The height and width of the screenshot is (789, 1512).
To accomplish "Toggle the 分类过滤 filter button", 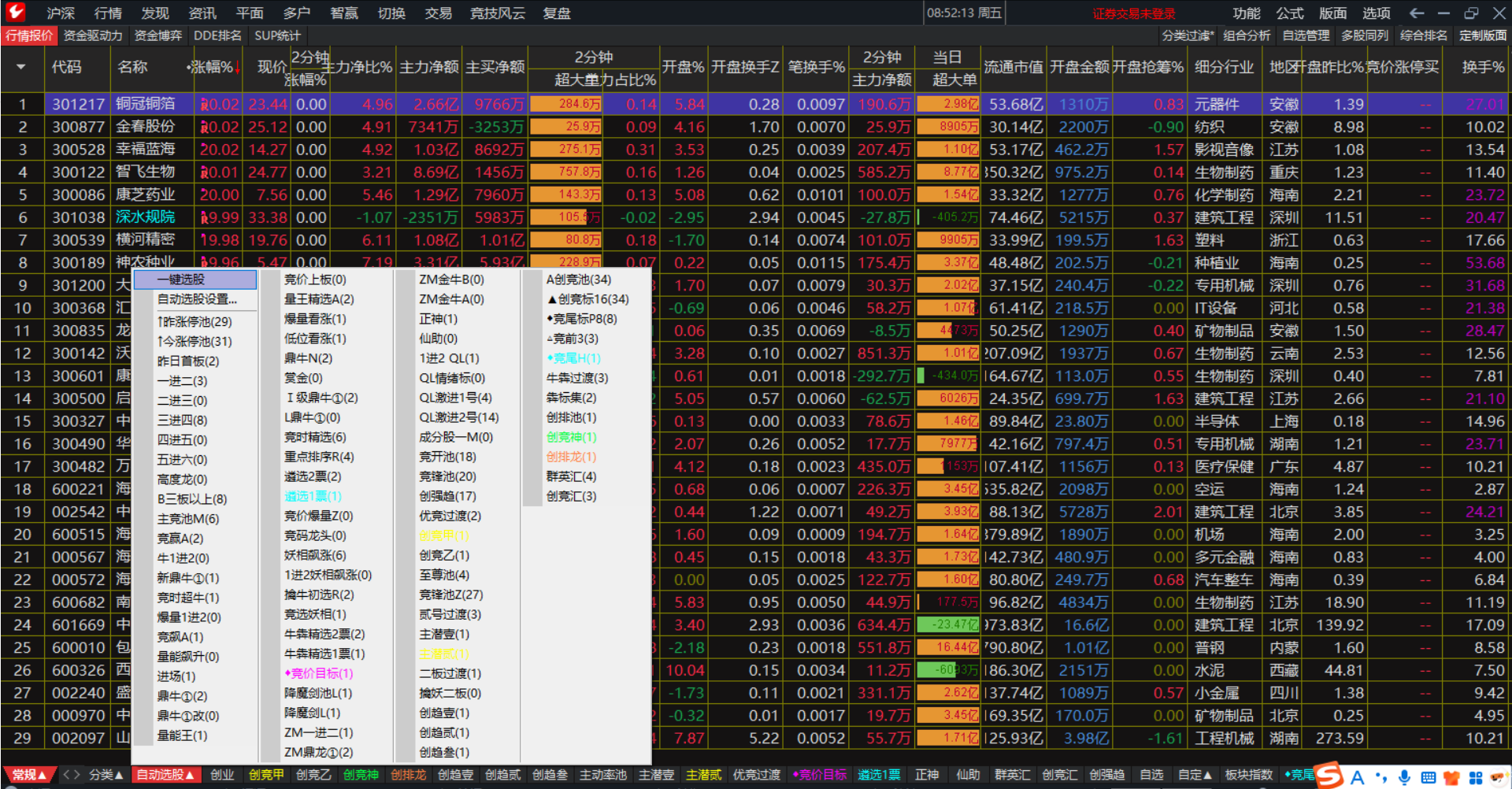I will click(1188, 35).
